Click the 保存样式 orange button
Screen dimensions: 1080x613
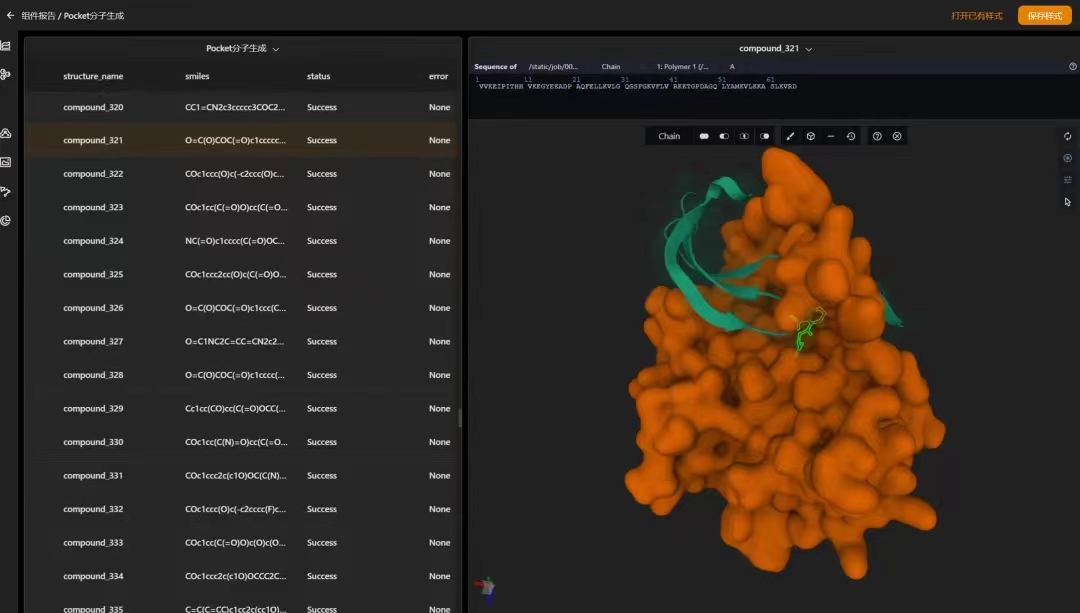(x=1044, y=16)
